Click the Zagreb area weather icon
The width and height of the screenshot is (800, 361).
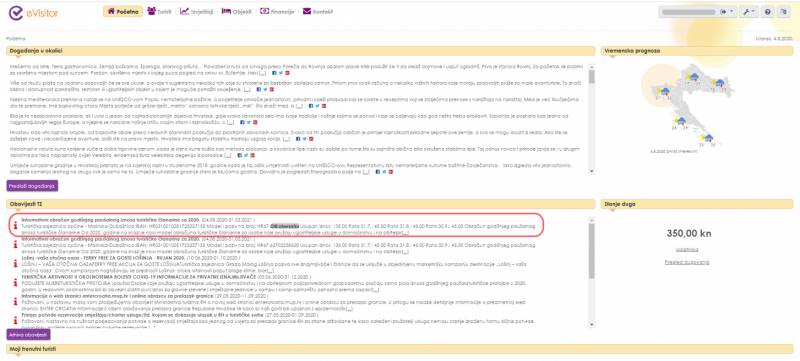693,78
